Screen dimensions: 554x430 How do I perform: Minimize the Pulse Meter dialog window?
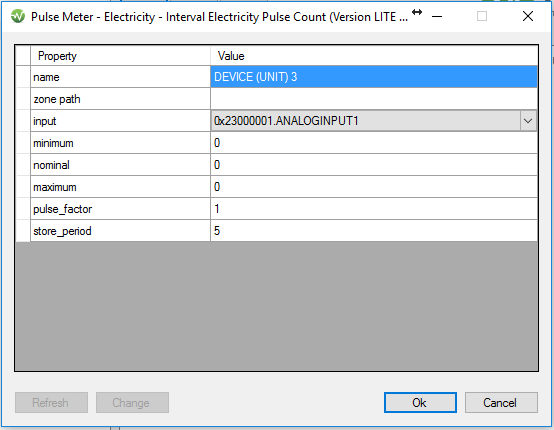437,16
